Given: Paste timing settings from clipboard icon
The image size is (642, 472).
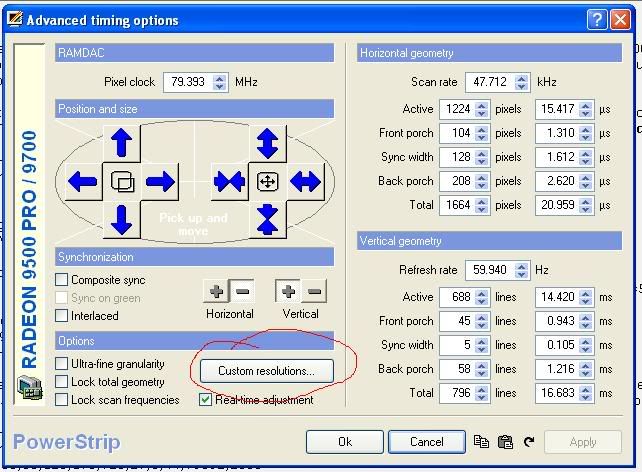Looking at the screenshot, I should 505,442.
